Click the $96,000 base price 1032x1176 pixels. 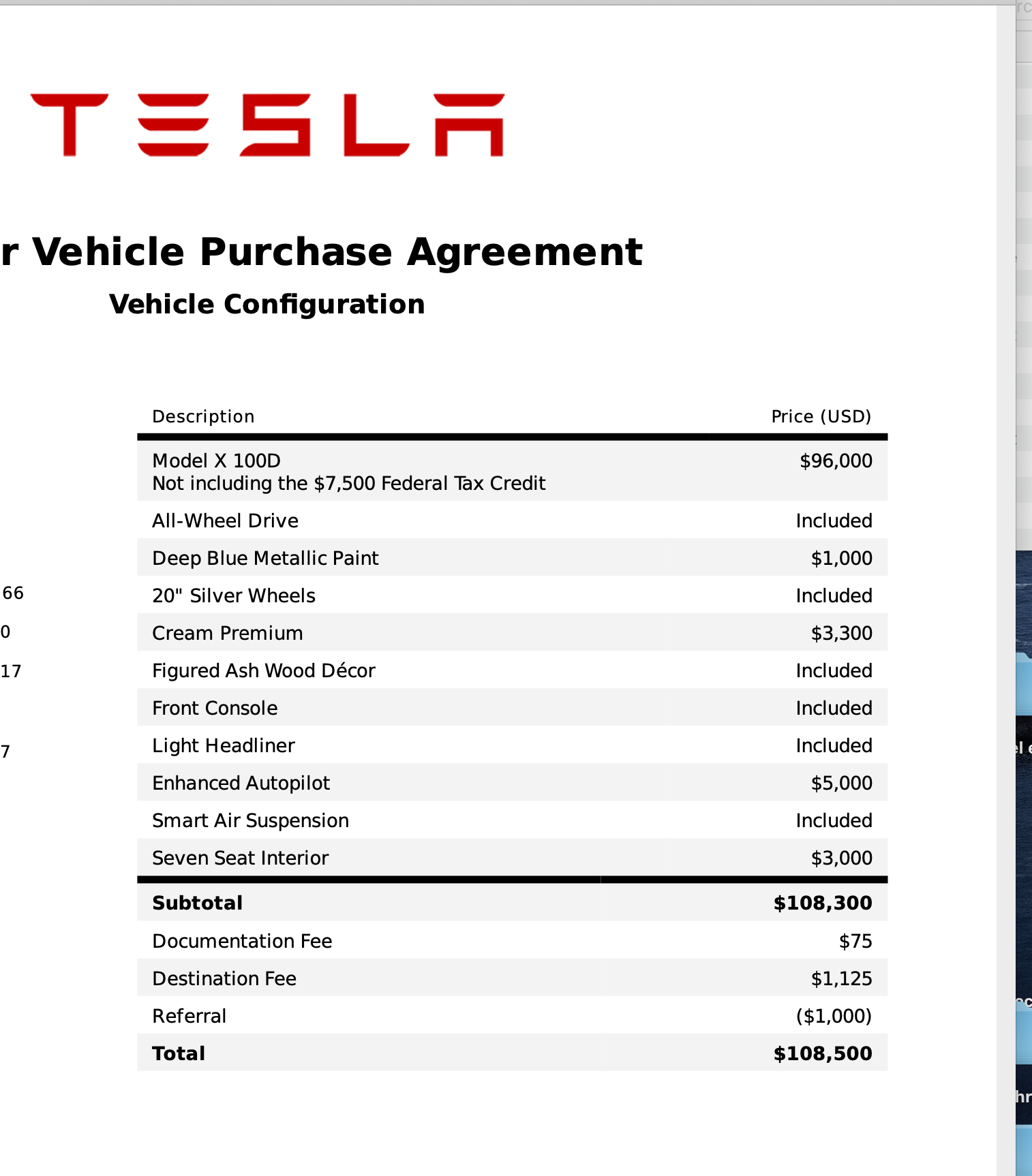pyautogui.click(x=836, y=461)
